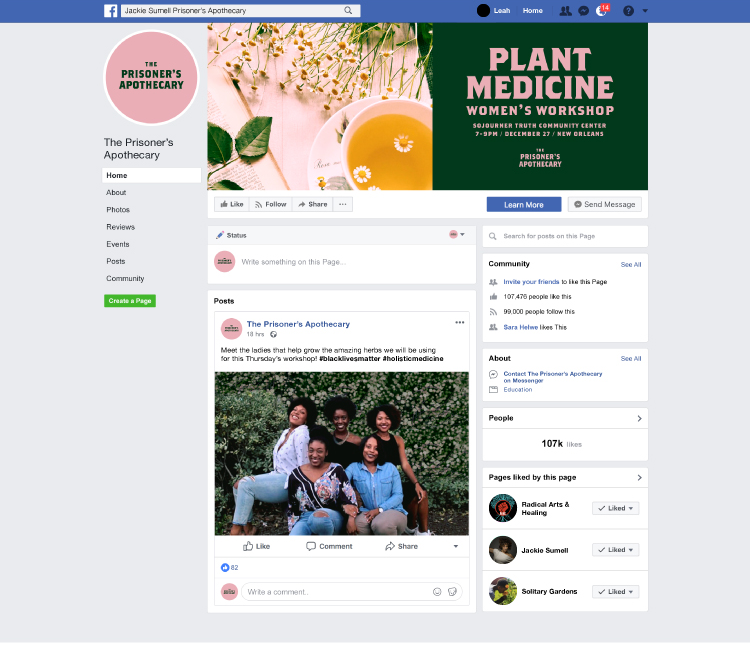This screenshot has width=750, height=645.
Task: Click the Follow button under the cover
Action: click(271, 204)
